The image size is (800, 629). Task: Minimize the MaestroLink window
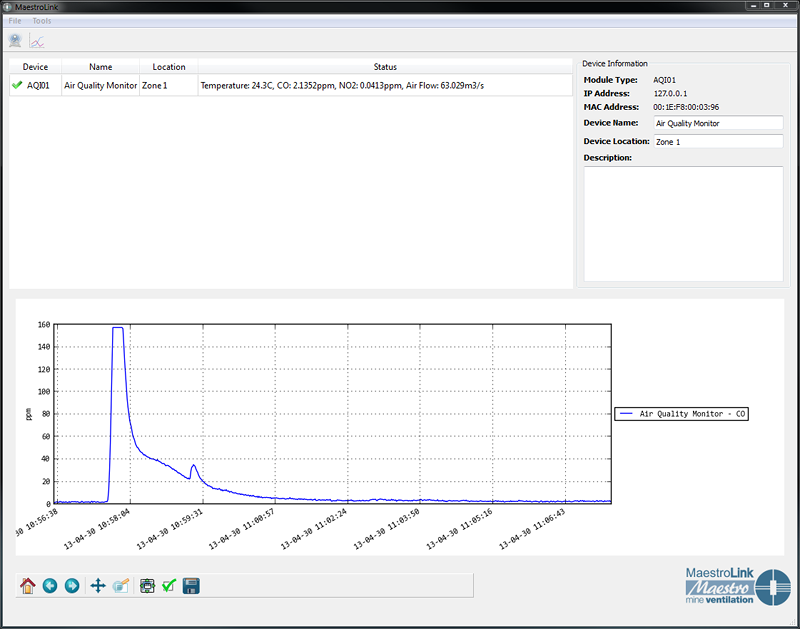tap(753, 6)
